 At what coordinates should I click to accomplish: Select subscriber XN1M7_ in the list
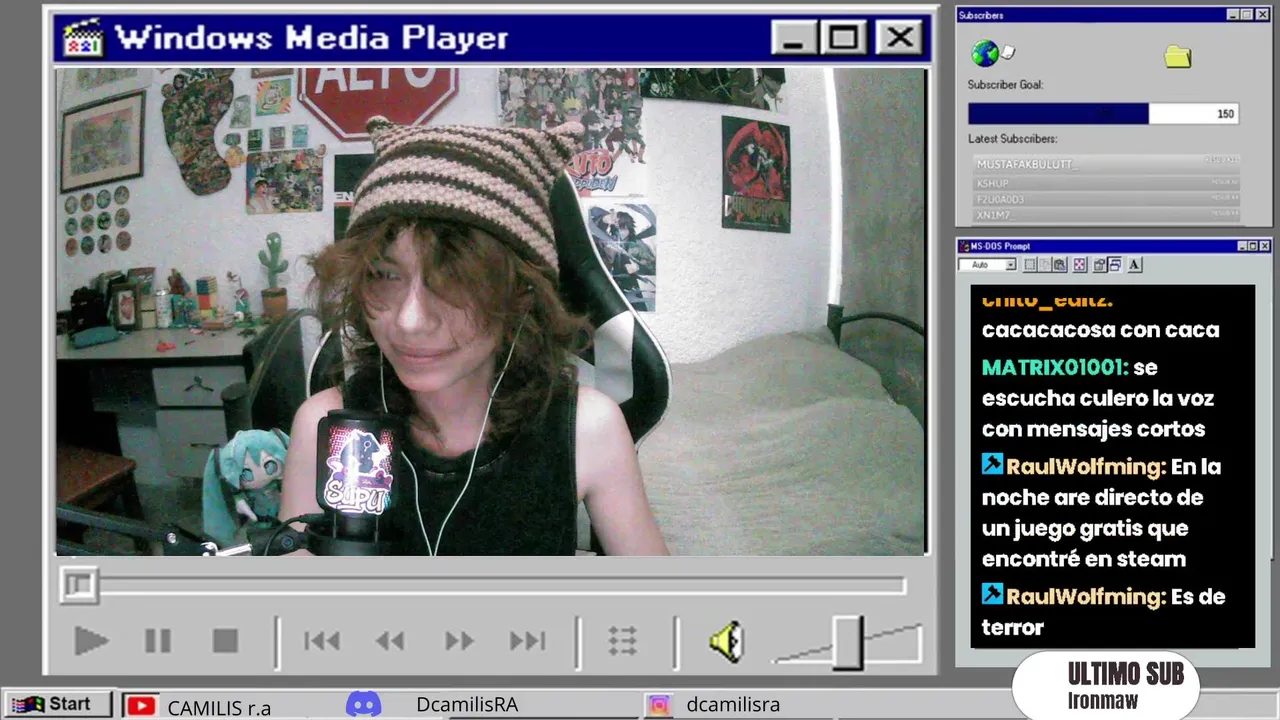1107,215
